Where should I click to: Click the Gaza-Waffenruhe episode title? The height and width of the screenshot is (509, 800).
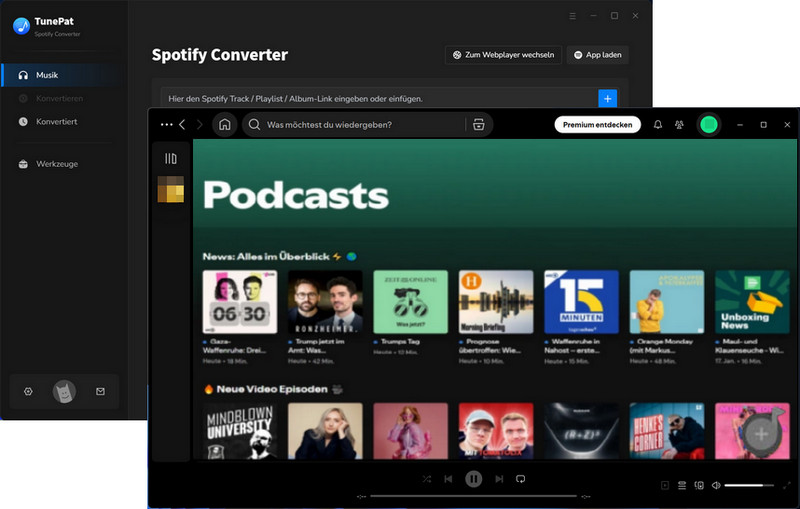tap(234, 346)
